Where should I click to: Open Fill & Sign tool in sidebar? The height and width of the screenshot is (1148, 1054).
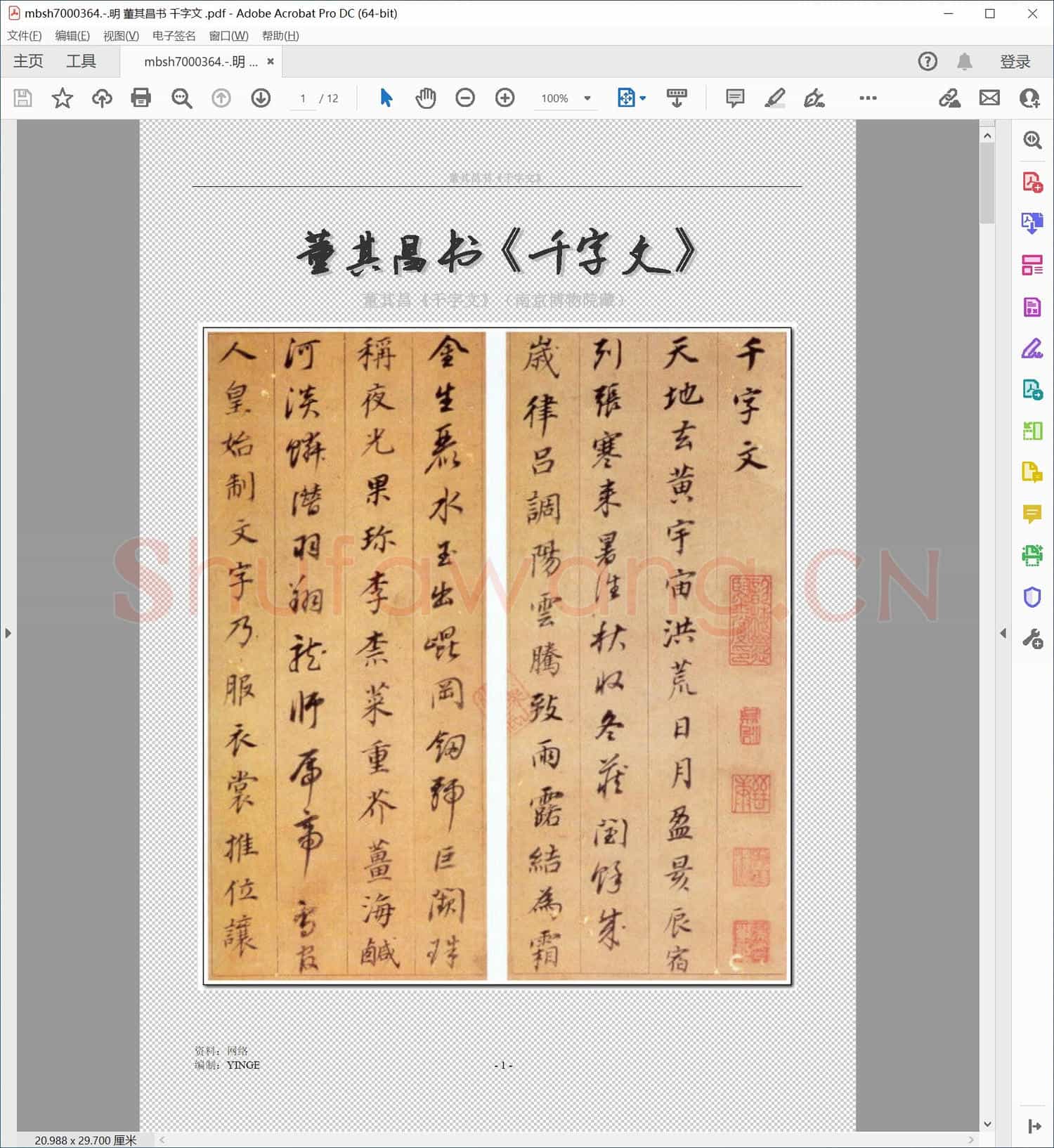[x=1032, y=348]
